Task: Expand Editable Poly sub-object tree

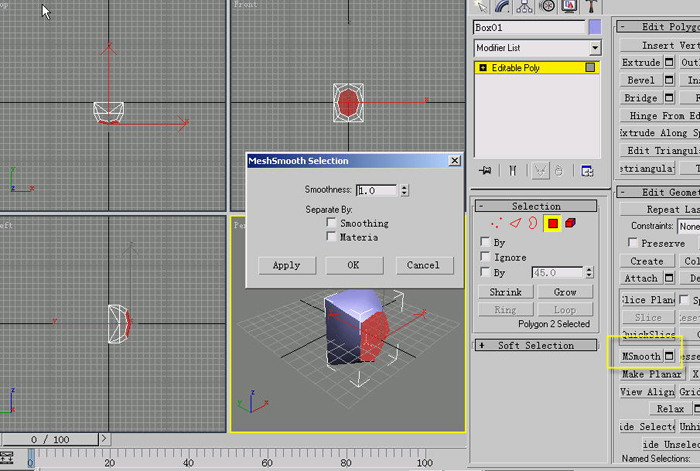Action: [483, 67]
